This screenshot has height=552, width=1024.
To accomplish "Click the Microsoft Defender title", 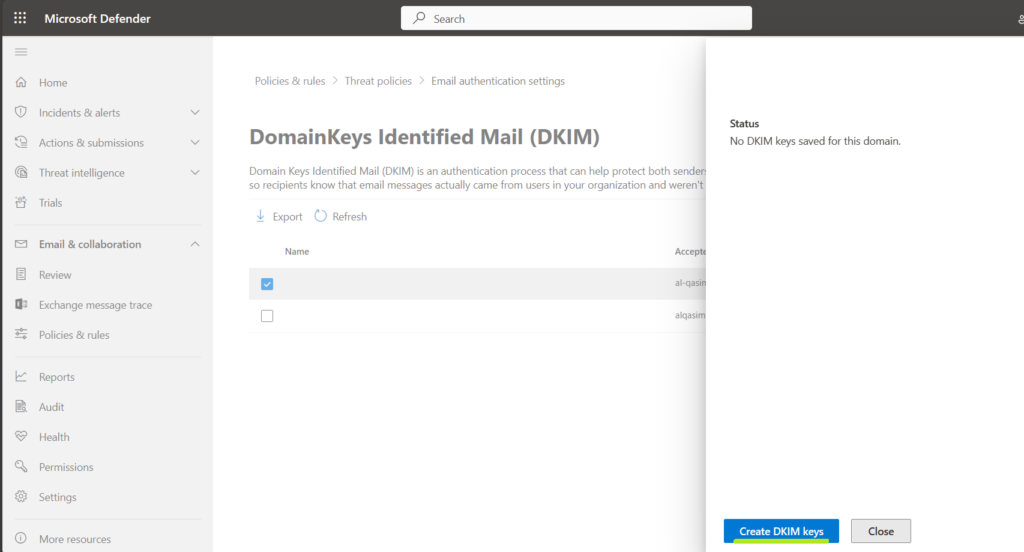I will pos(97,18).
